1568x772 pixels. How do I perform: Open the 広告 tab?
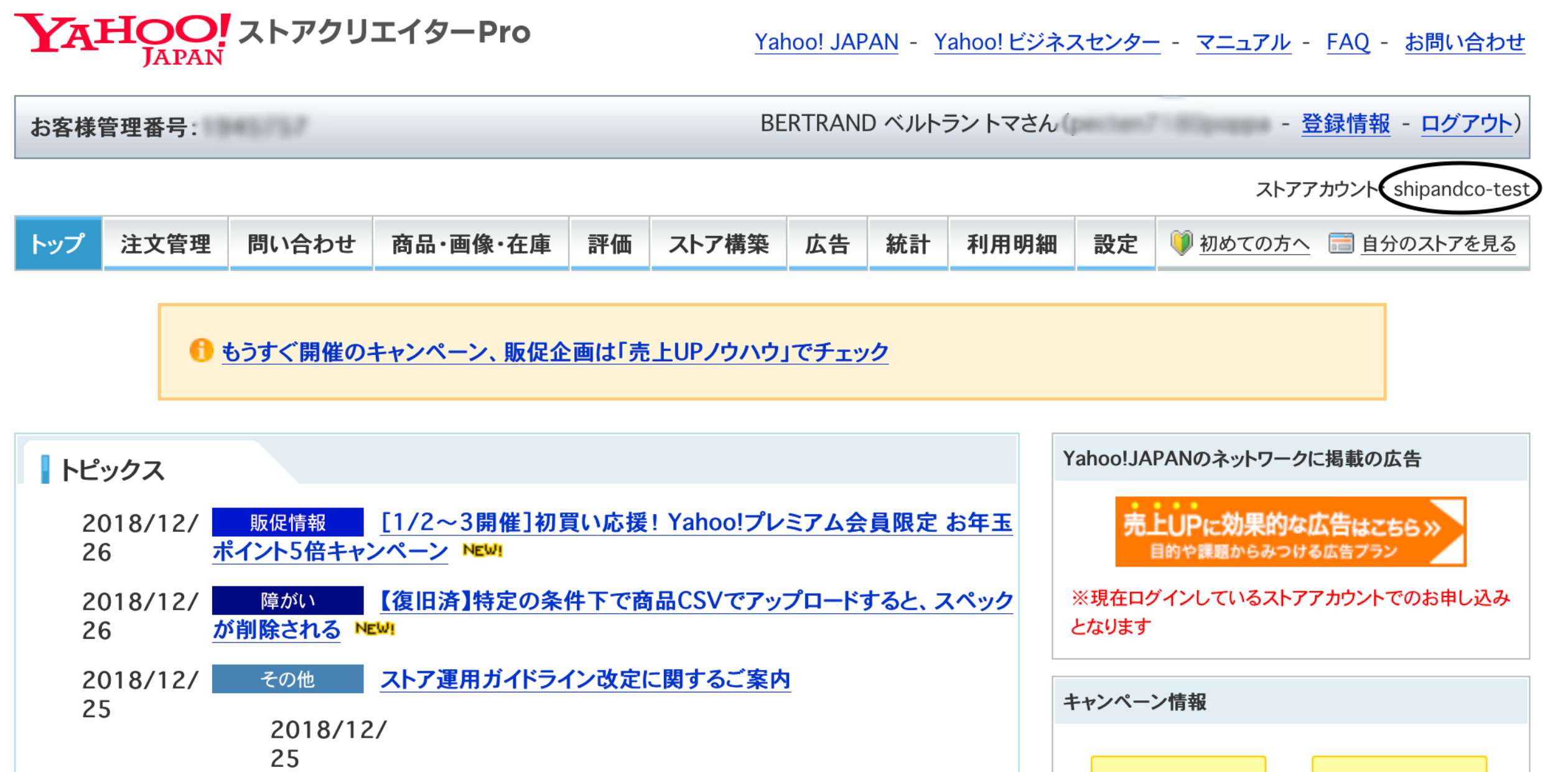click(828, 243)
